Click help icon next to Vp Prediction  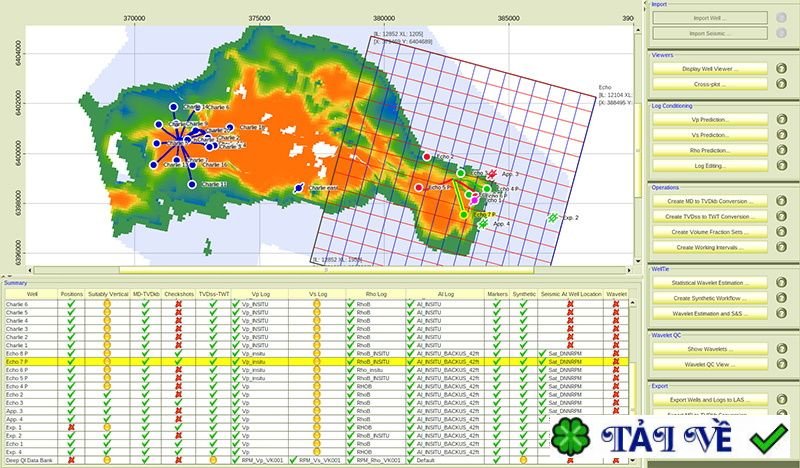pos(781,119)
